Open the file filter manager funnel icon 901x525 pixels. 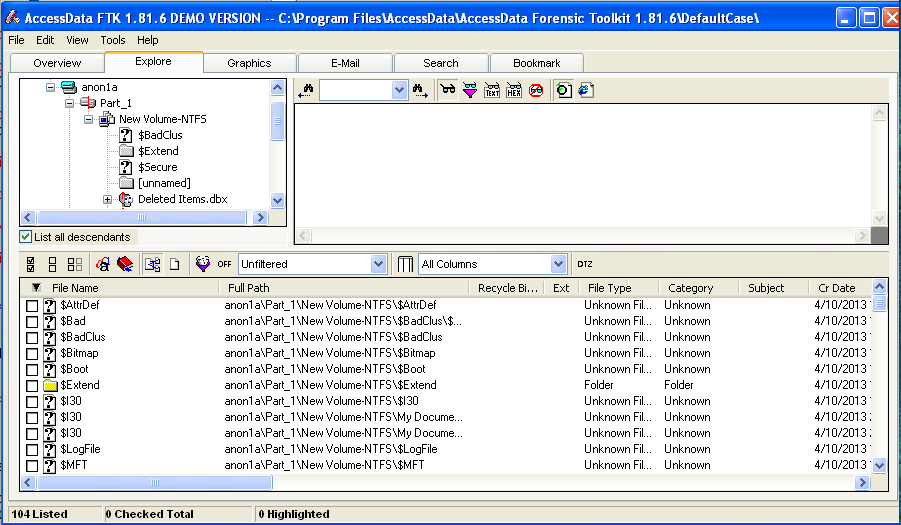pyautogui.click(x=203, y=264)
